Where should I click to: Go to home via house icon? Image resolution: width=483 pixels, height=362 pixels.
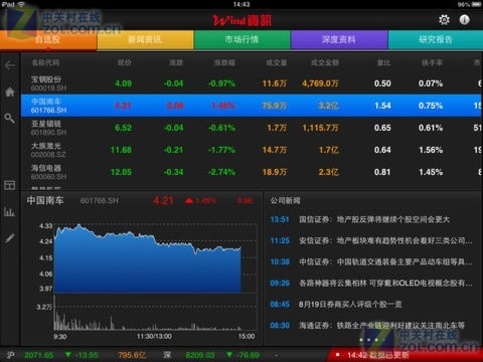(10, 92)
